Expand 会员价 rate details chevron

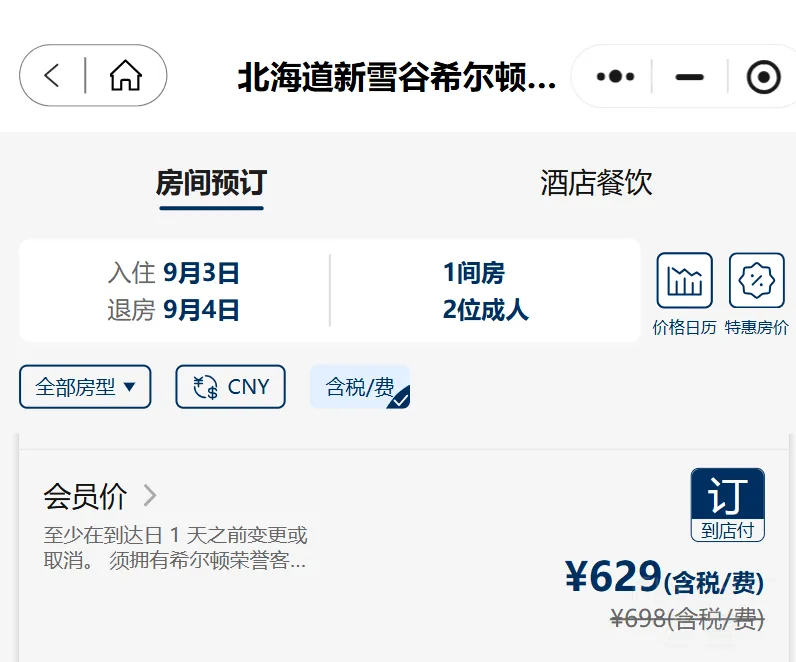(150, 495)
